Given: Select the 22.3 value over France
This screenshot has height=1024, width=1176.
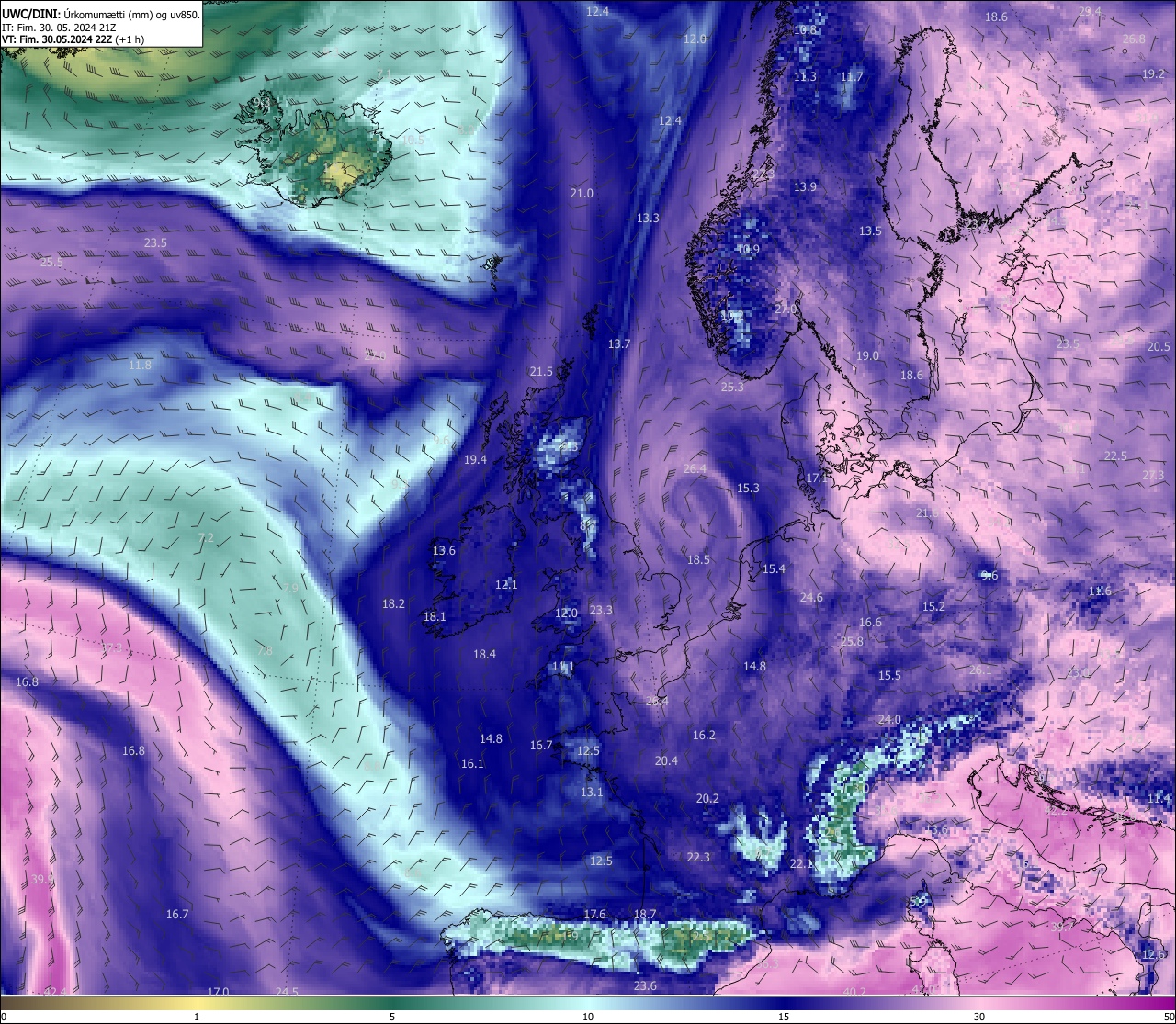Looking at the screenshot, I should point(698,857).
